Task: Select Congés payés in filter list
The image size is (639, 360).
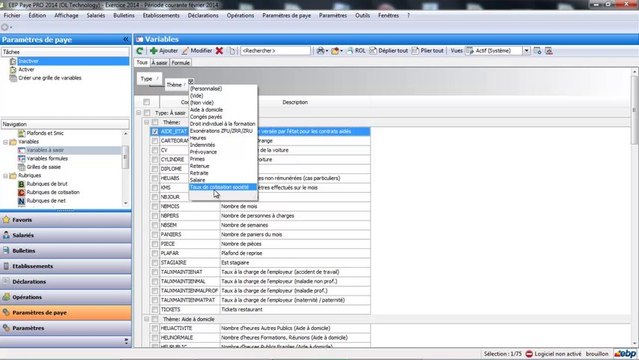Action: pos(223,117)
